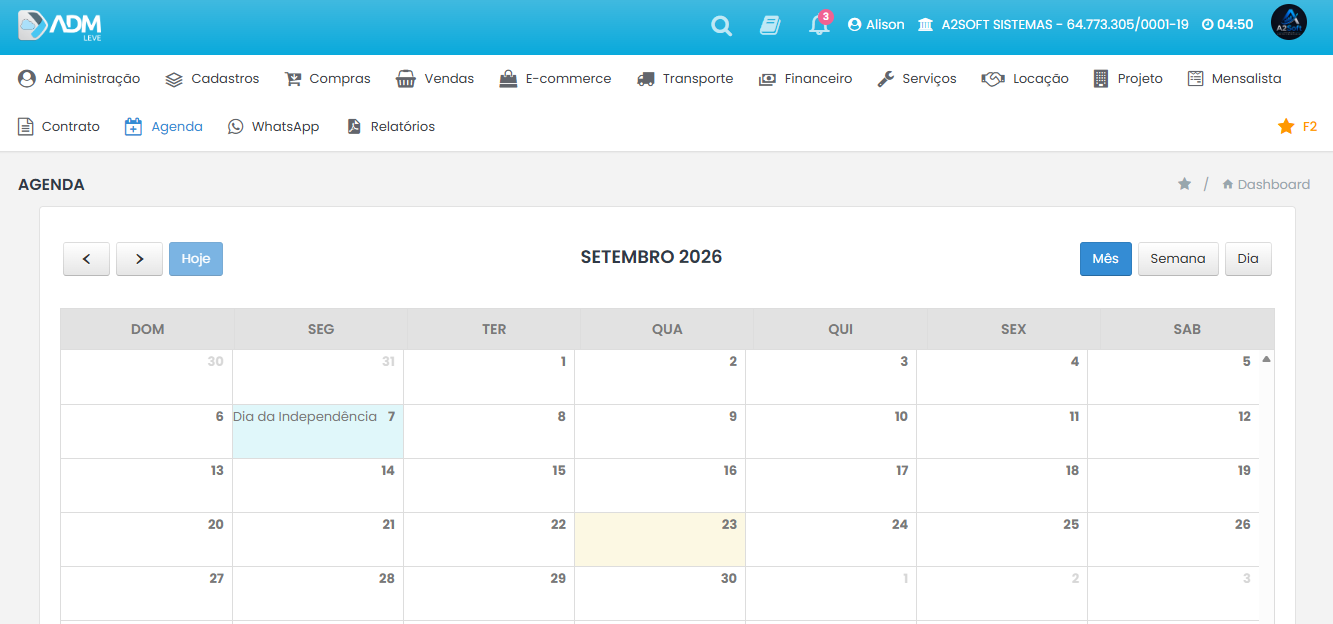Select day 15 in calendar
This screenshot has height=624, width=1333.
[489, 486]
